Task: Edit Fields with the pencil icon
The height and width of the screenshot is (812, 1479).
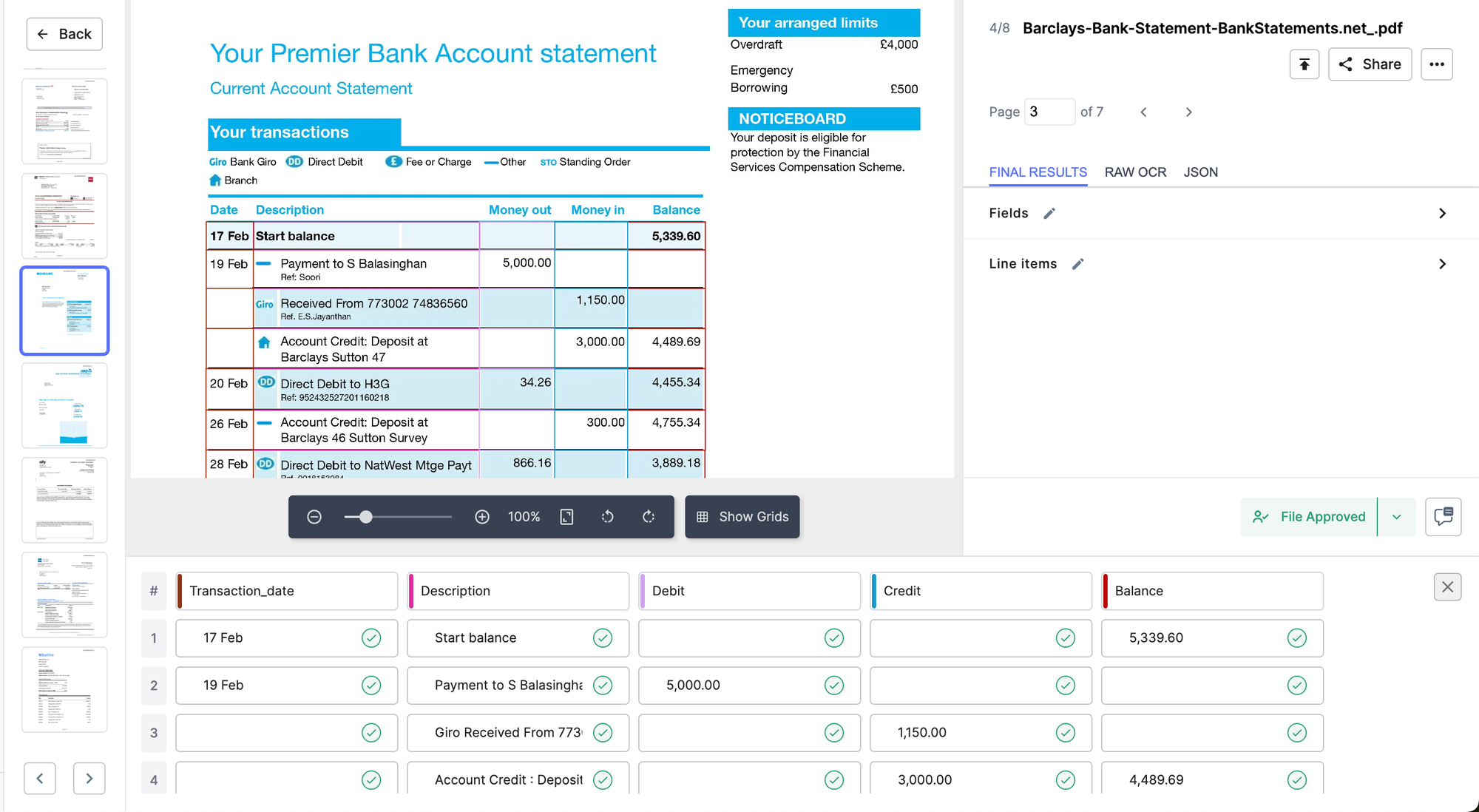Action: click(1049, 214)
